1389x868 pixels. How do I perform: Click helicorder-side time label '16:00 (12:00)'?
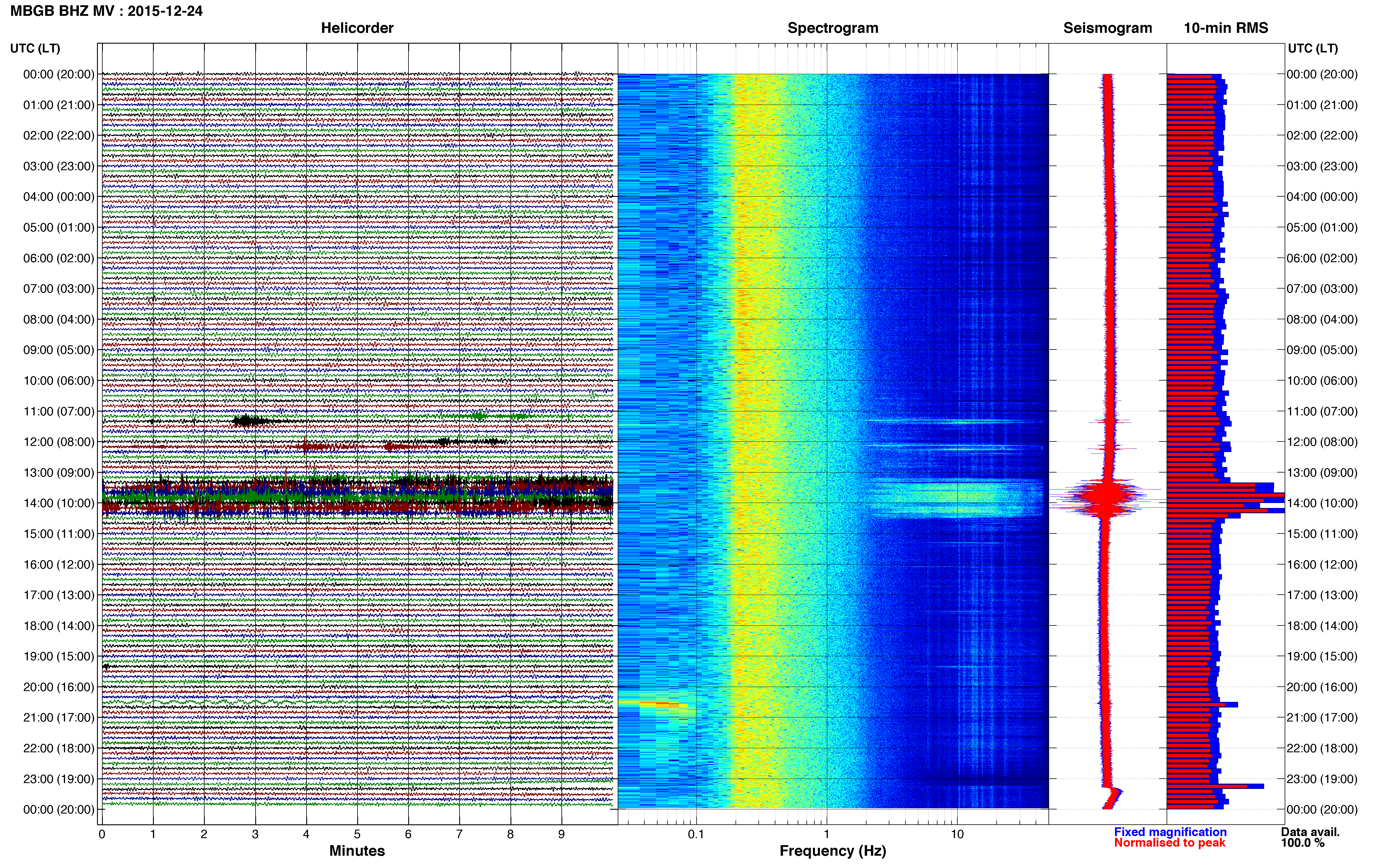(59, 564)
